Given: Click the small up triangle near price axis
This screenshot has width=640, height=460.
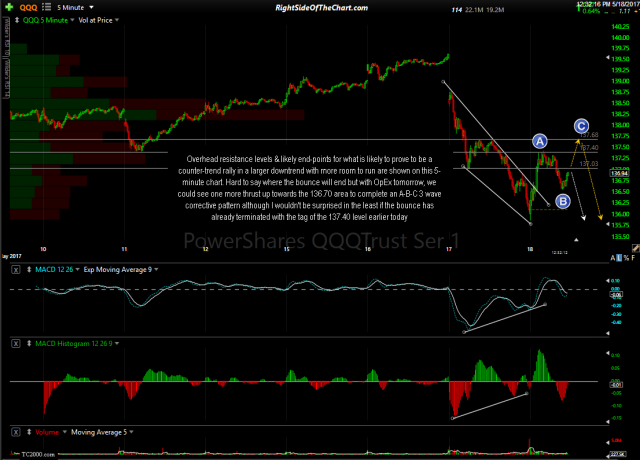Looking at the screenshot, I should (576, 240).
